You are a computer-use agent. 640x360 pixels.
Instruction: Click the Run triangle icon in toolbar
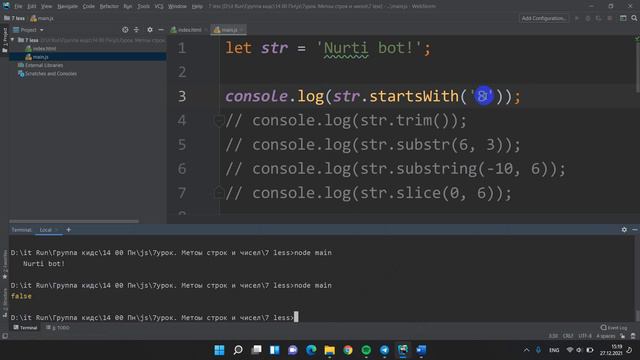point(577,18)
